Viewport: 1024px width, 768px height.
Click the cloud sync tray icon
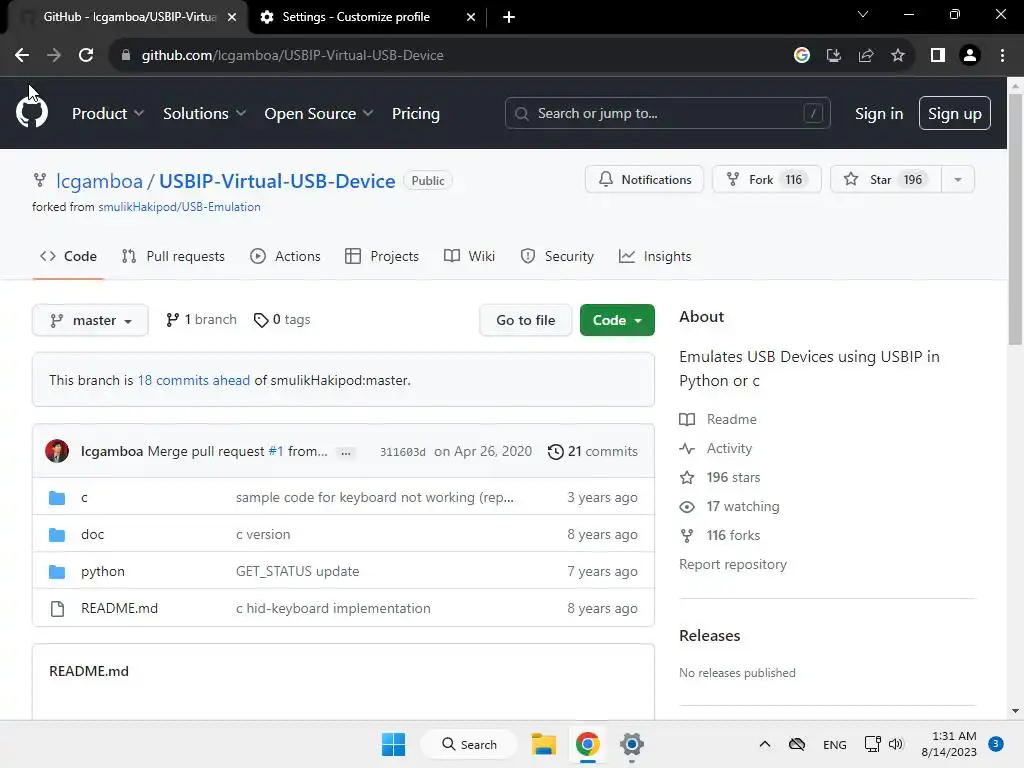pos(797,744)
